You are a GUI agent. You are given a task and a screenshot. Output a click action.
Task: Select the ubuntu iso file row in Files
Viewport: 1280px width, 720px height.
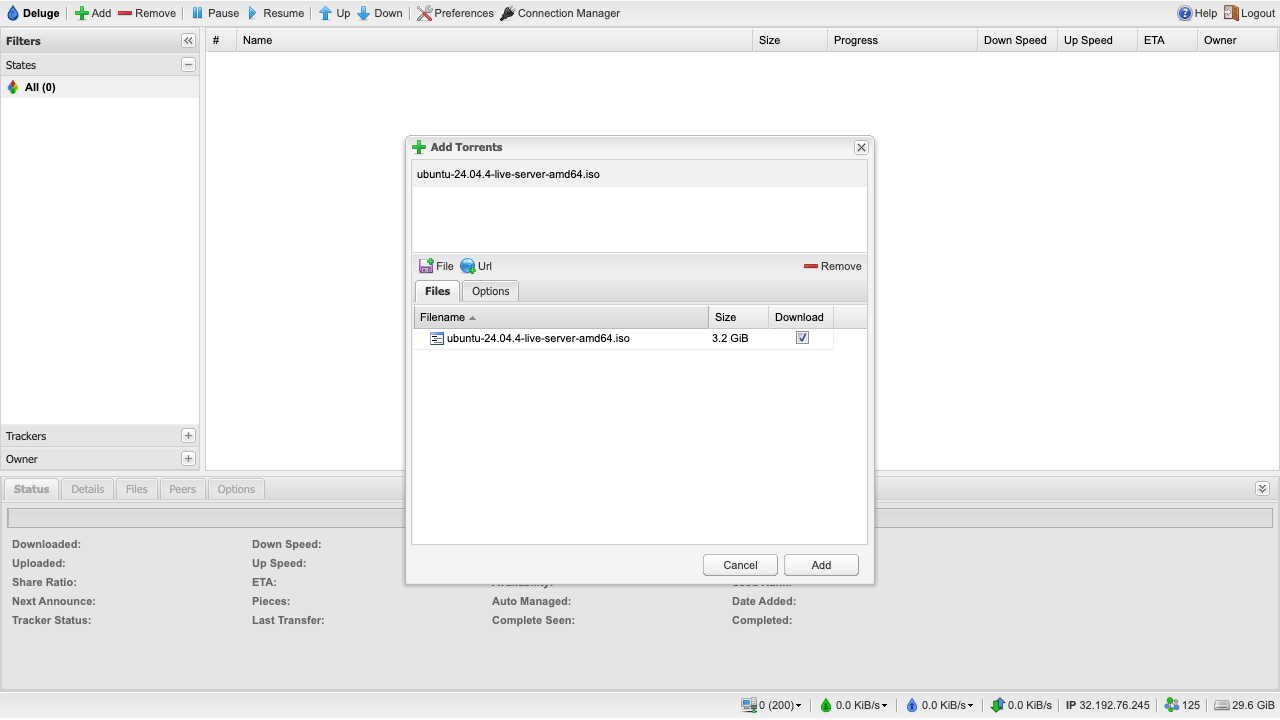click(624, 338)
